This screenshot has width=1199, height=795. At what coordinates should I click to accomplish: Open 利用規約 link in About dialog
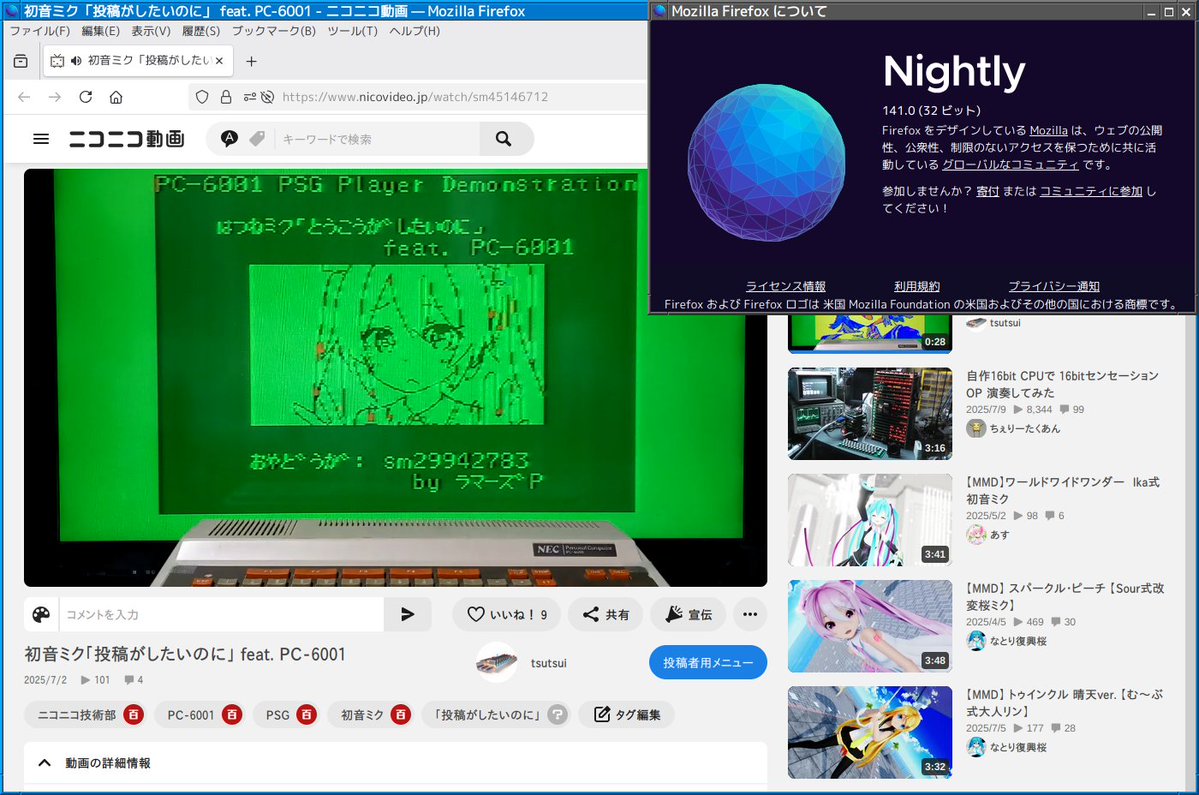click(x=917, y=286)
